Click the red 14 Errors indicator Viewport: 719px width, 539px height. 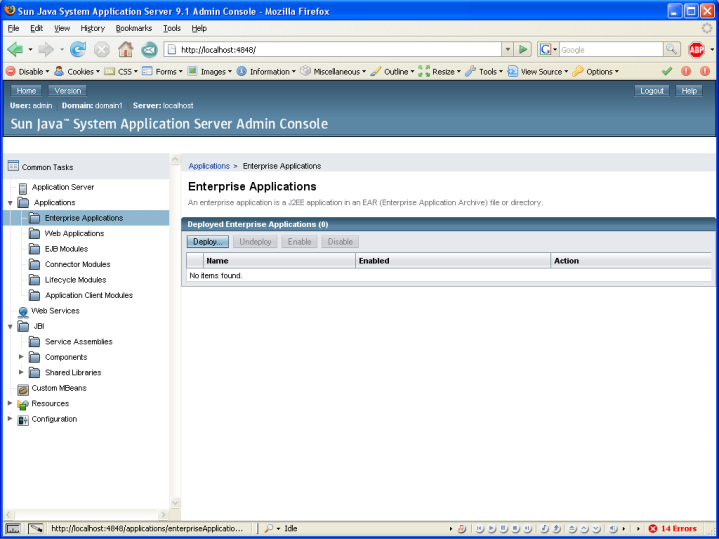tap(673, 528)
